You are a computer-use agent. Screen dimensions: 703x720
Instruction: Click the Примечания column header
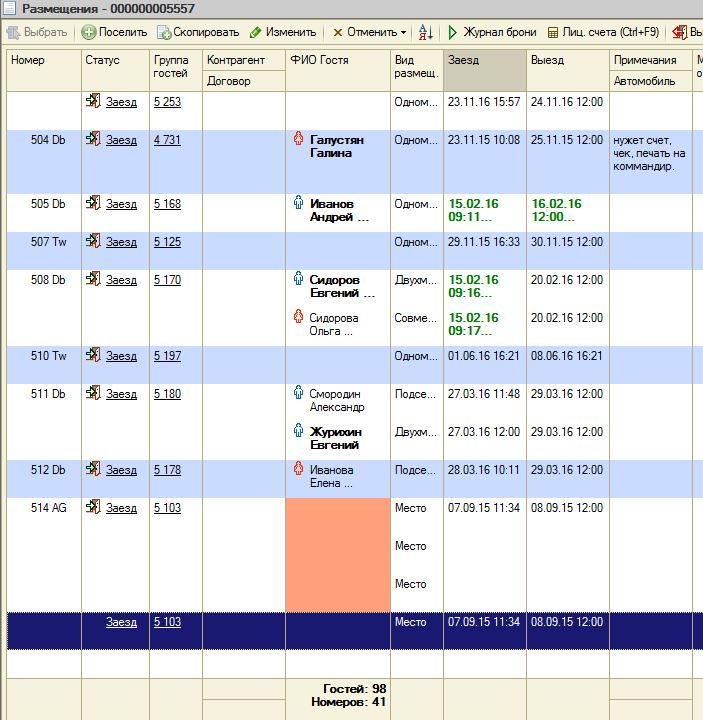[651, 60]
